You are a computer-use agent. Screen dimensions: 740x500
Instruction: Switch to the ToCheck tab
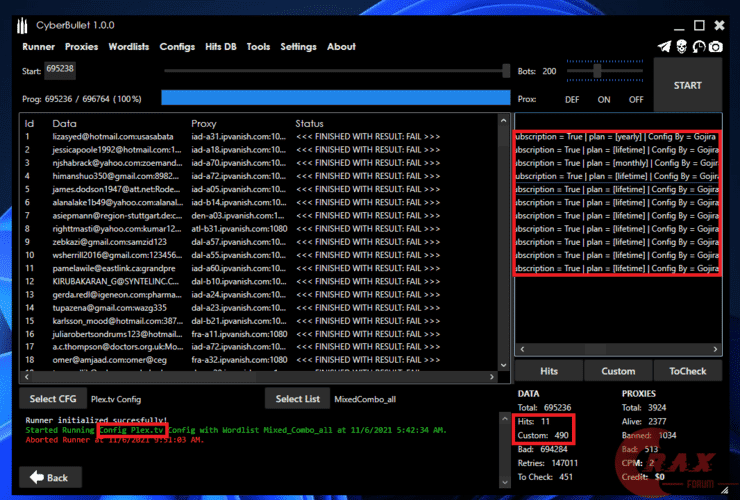coord(688,371)
